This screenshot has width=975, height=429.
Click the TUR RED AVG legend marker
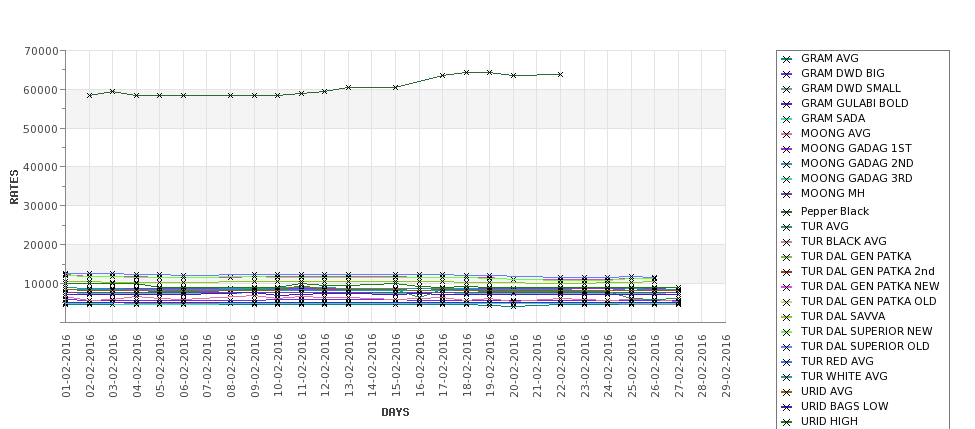pos(787,362)
